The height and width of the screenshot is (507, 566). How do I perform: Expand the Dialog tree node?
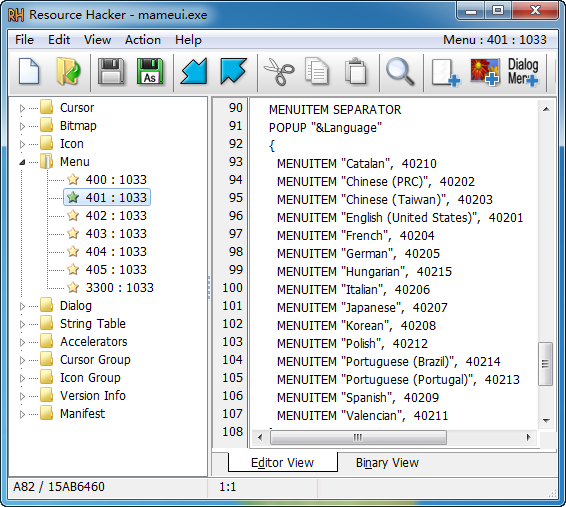coord(22,306)
